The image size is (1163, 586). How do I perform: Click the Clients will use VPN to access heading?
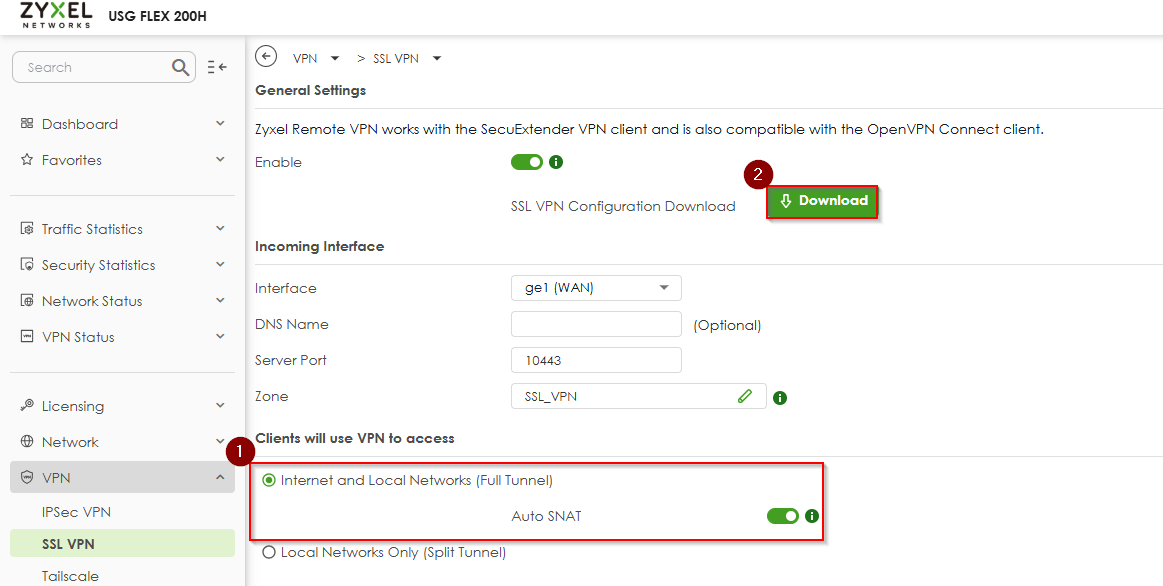click(x=355, y=438)
